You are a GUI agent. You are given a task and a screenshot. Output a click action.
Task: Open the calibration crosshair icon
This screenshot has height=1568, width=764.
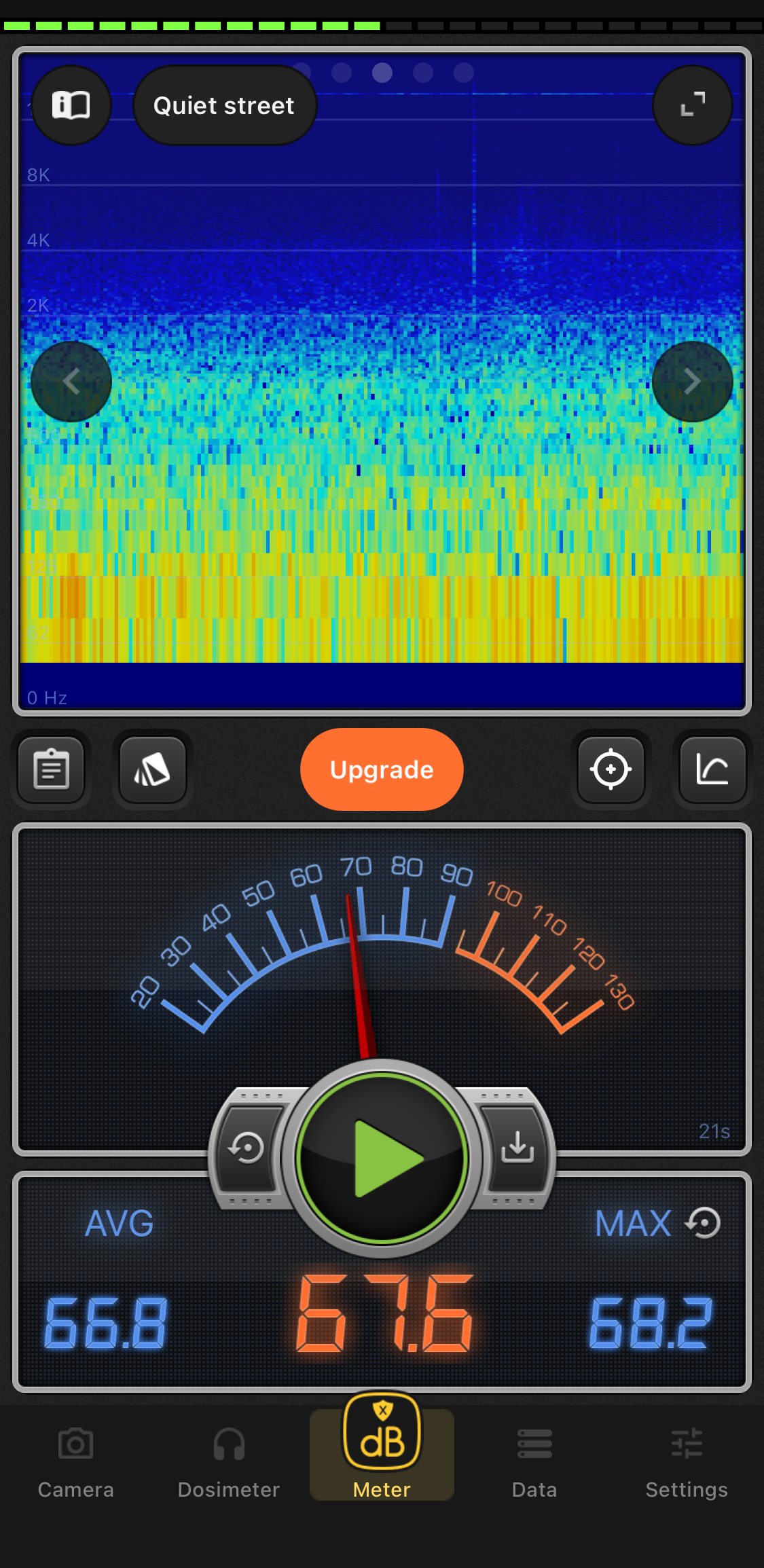tap(611, 769)
